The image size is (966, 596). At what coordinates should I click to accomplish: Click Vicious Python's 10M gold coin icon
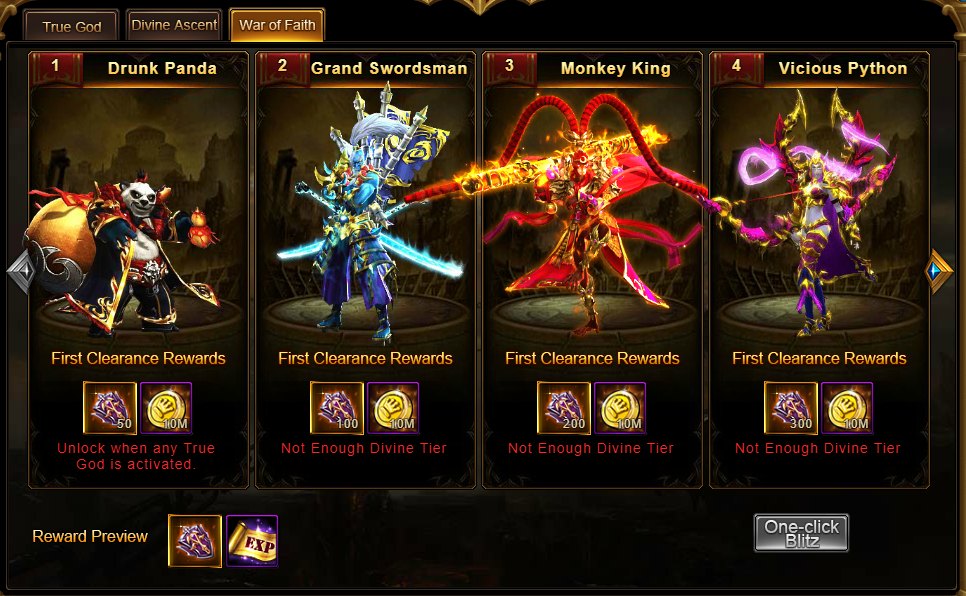pos(847,408)
